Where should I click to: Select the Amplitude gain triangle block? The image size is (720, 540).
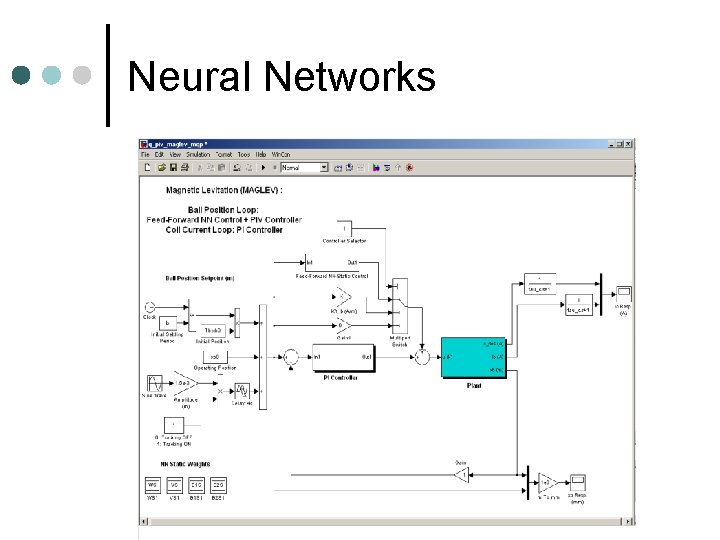coord(186,383)
